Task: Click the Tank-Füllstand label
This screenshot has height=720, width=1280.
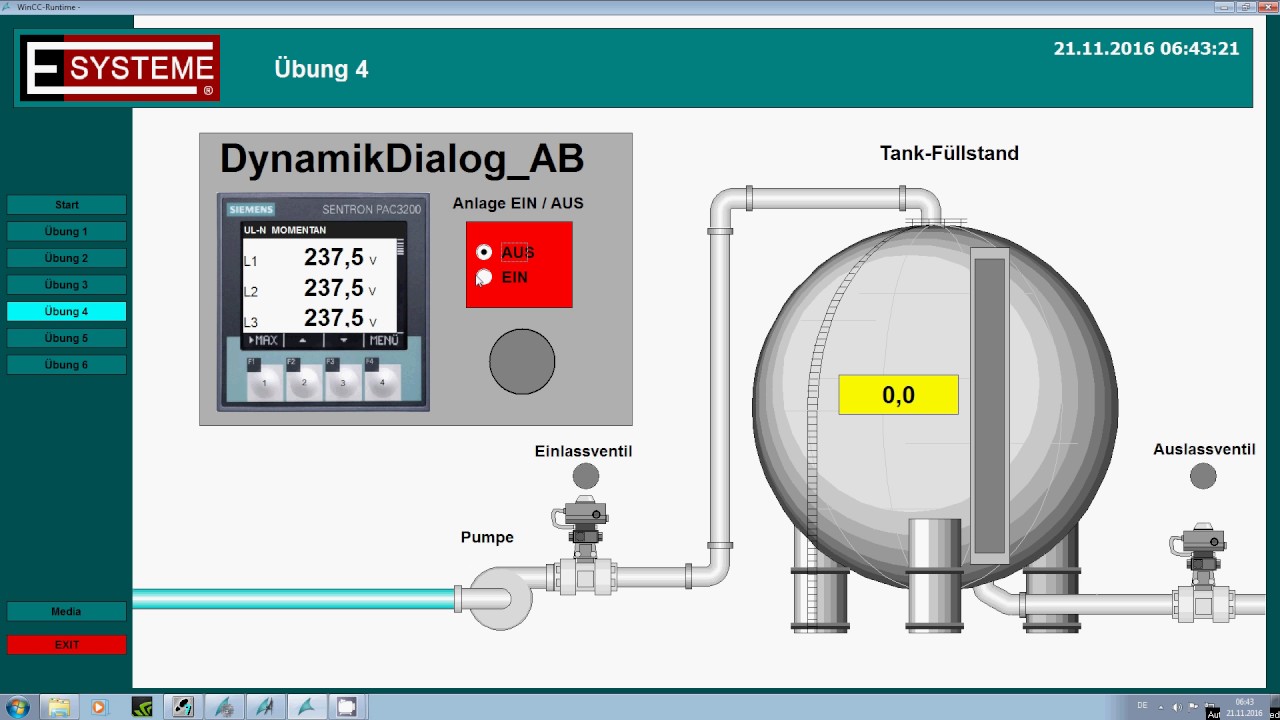Action: click(x=949, y=153)
